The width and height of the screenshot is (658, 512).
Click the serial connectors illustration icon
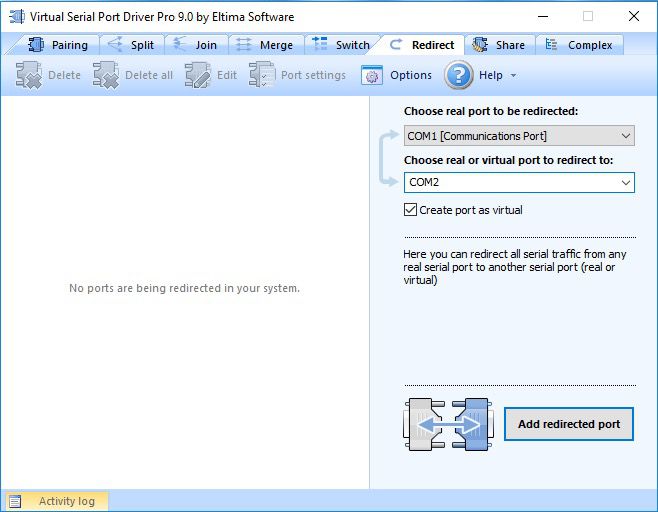click(449, 424)
